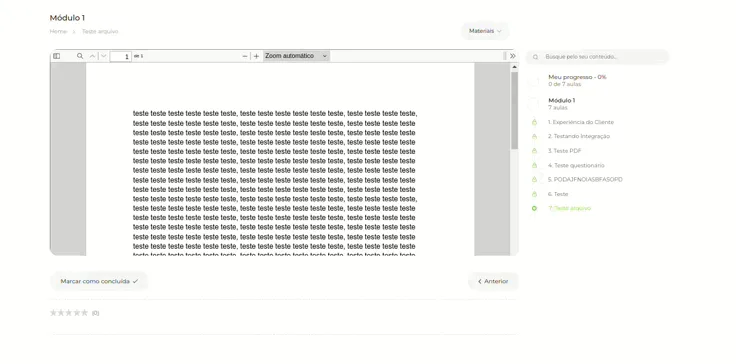This screenshot has height=364, width=736.
Task: Zoom in with the plus icon
Action: [256, 56]
